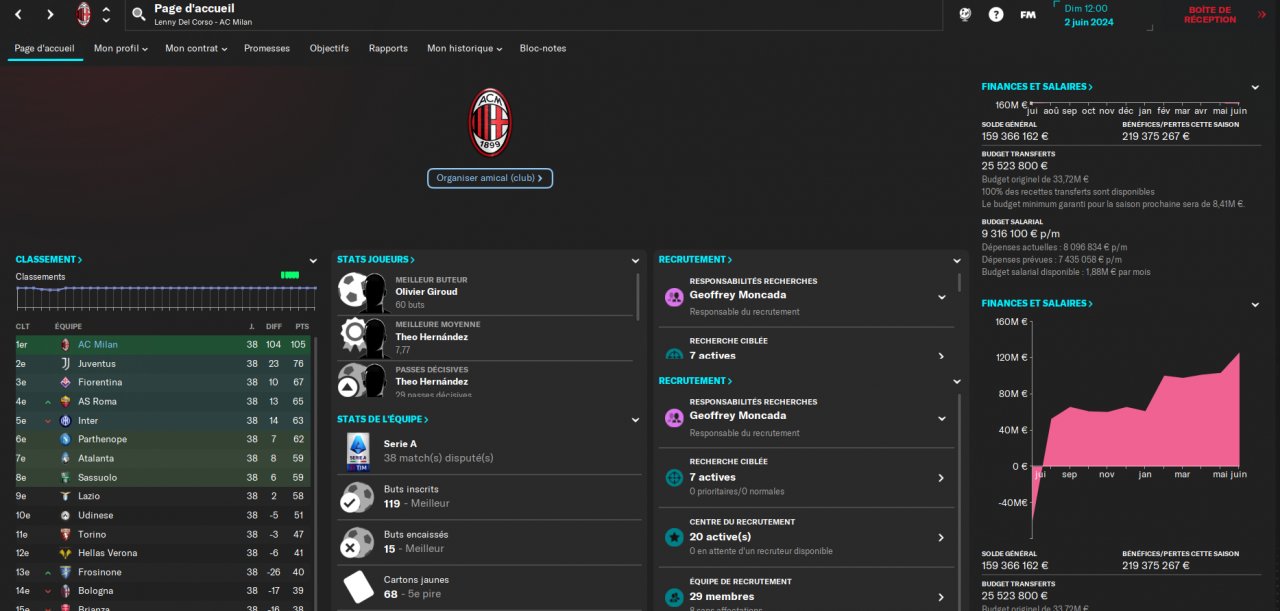1280x611 pixels.
Task: Click the Centre du recrutement star icon
Action: pos(674,537)
